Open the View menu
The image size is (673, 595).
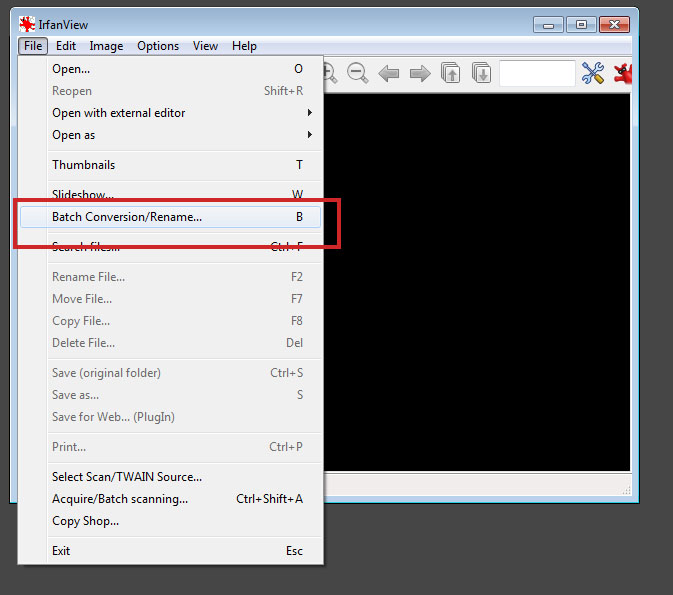click(x=205, y=46)
